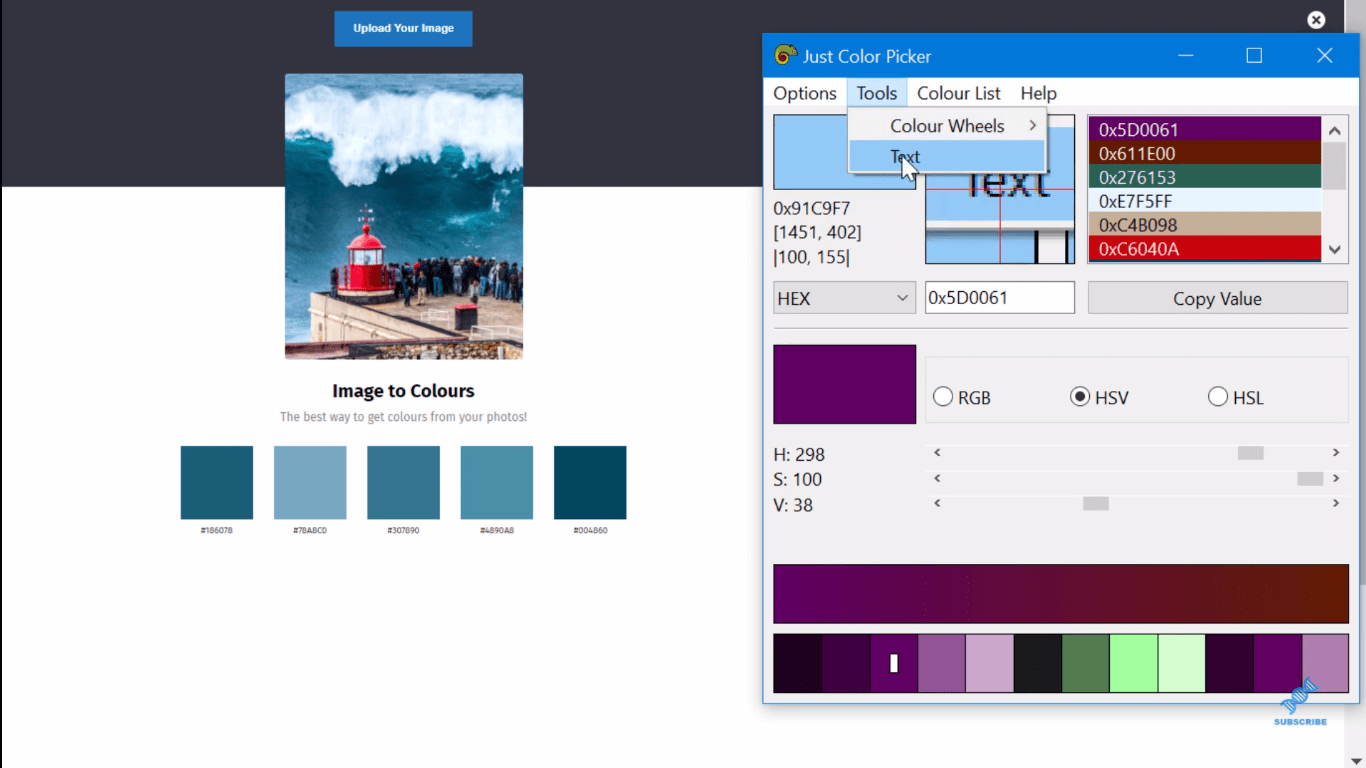Click the Copy Value button
Image resolution: width=1366 pixels, height=768 pixels.
pyautogui.click(x=1217, y=298)
